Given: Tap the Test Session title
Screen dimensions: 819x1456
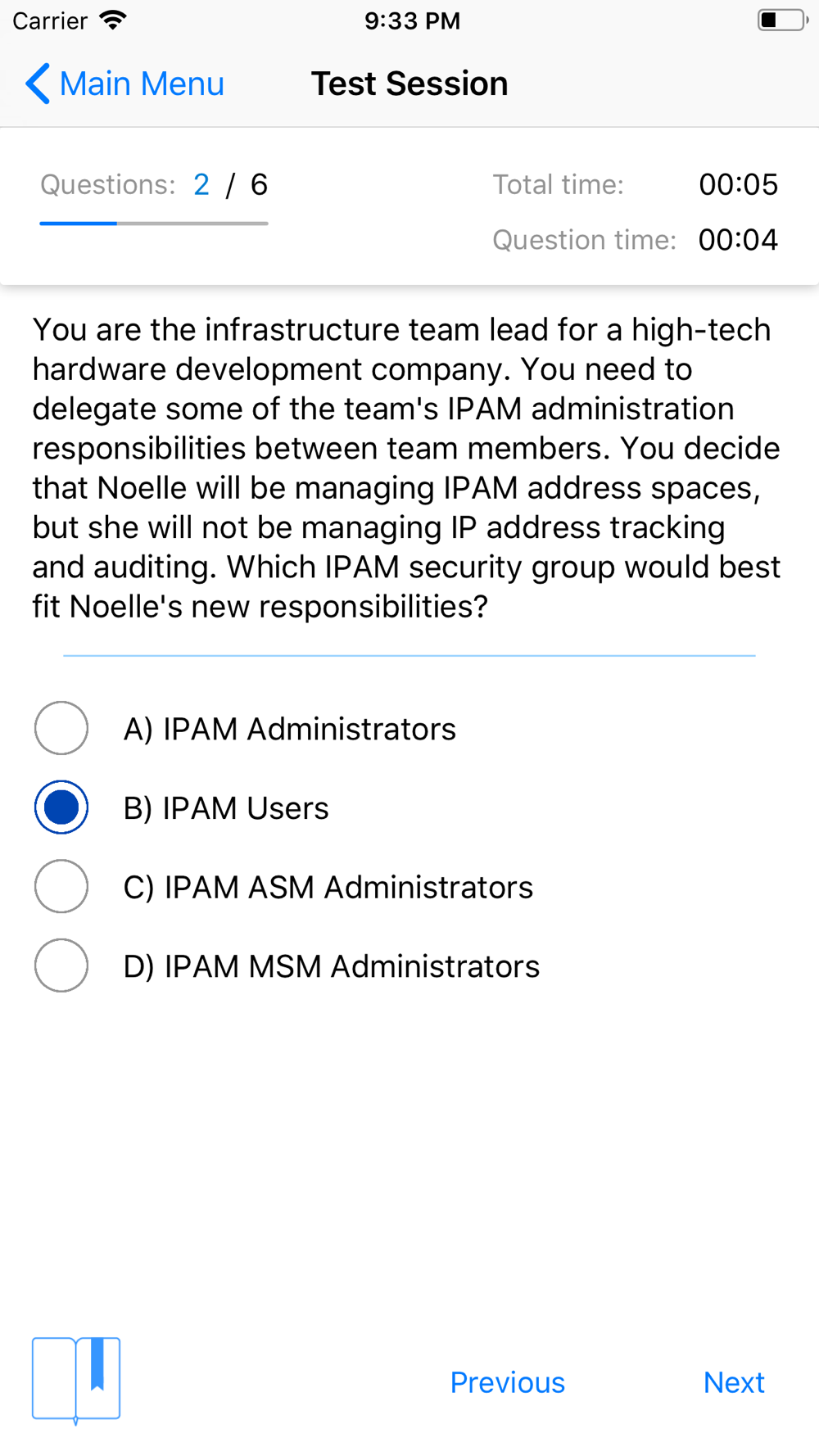Looking at the screenshot, I should pos(409,84).
